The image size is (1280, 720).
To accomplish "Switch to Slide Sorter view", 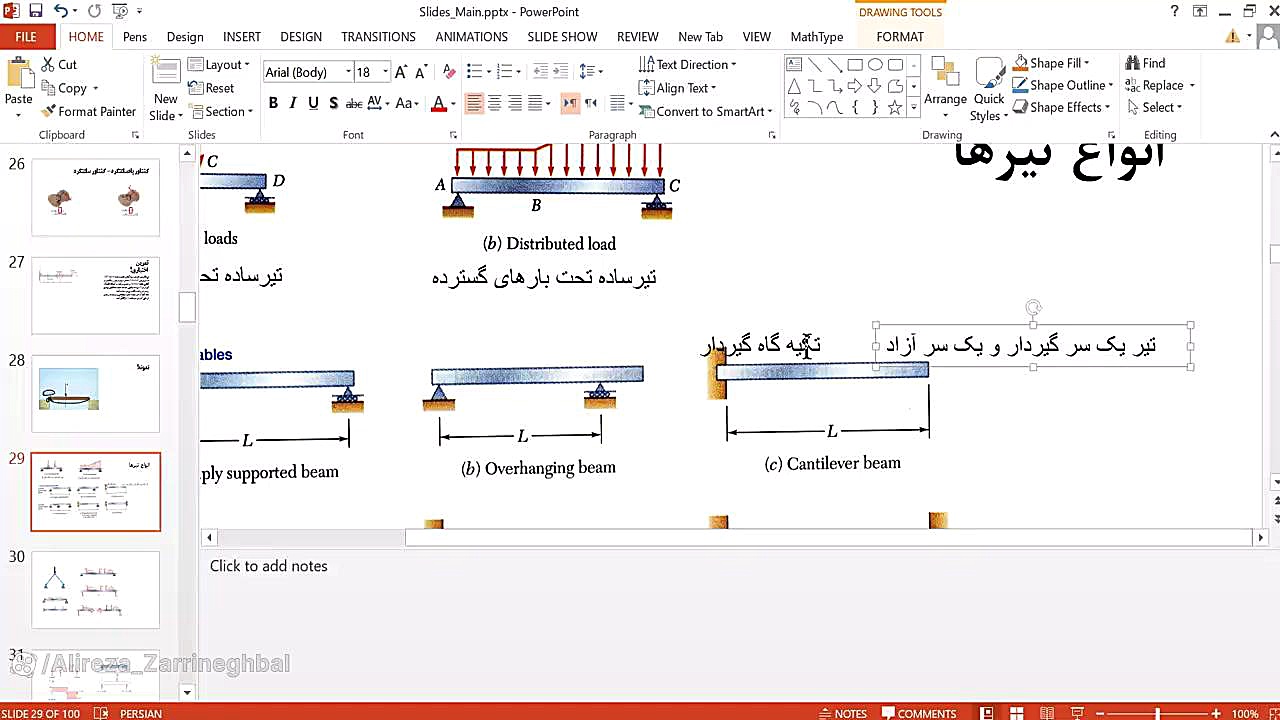I will [x=1016, y=713].
